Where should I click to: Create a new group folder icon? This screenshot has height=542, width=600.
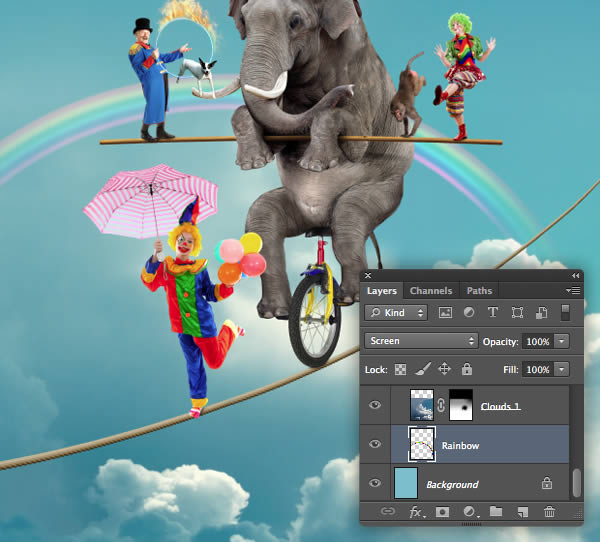point(496,511)
